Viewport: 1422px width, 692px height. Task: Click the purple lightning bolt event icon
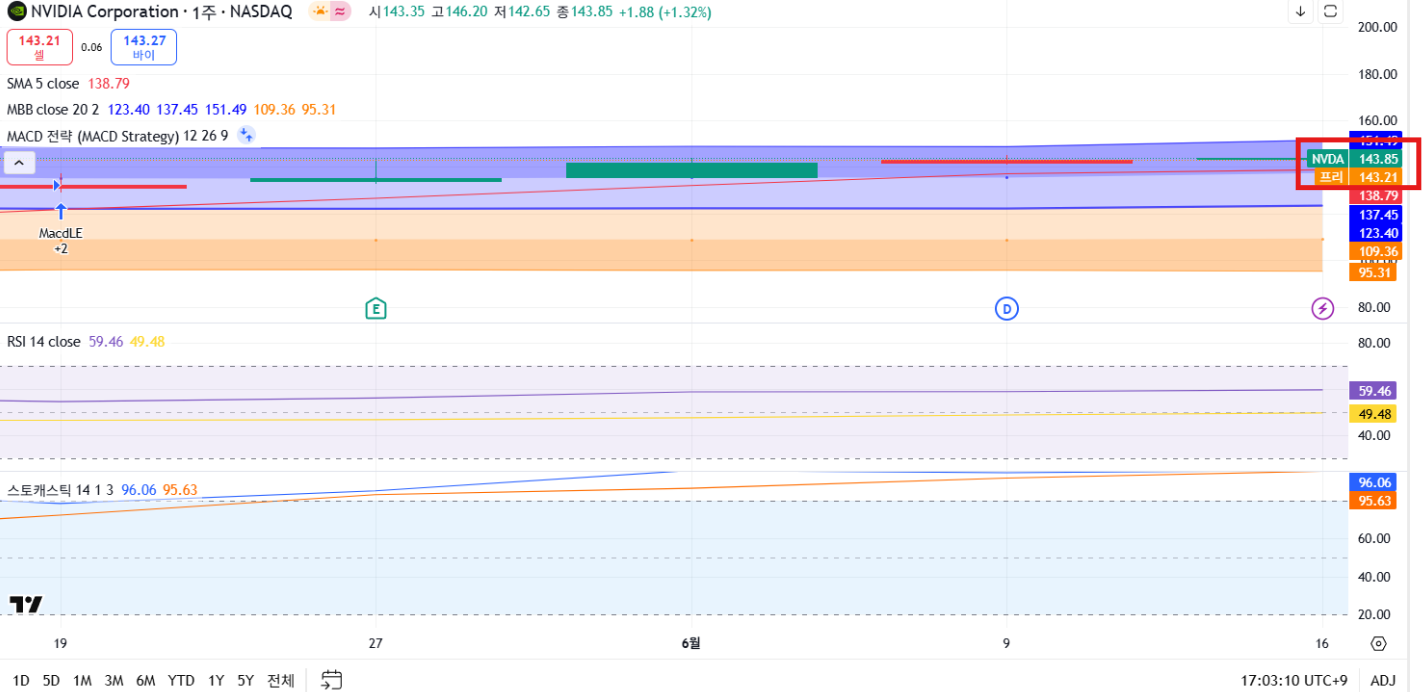tap(1323, 308)
